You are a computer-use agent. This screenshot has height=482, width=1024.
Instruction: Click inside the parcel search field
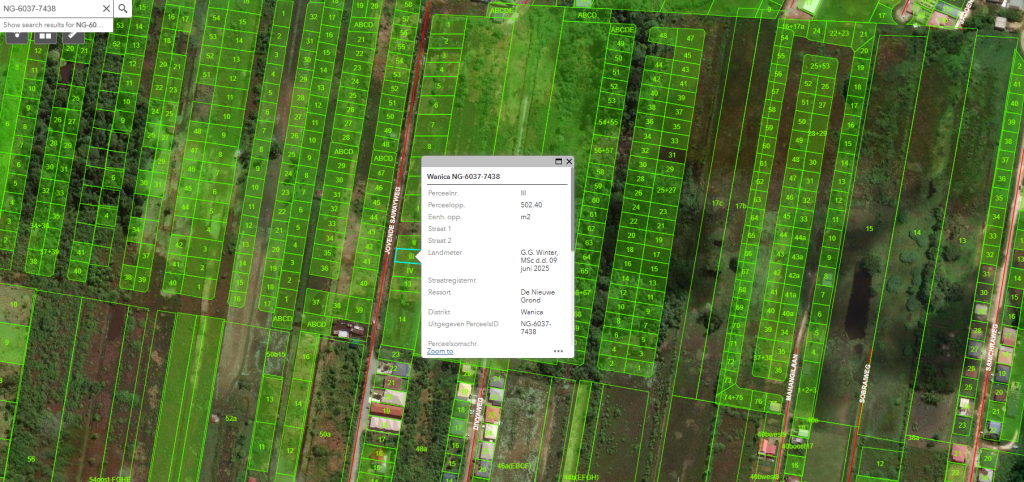tap(50, 8)
